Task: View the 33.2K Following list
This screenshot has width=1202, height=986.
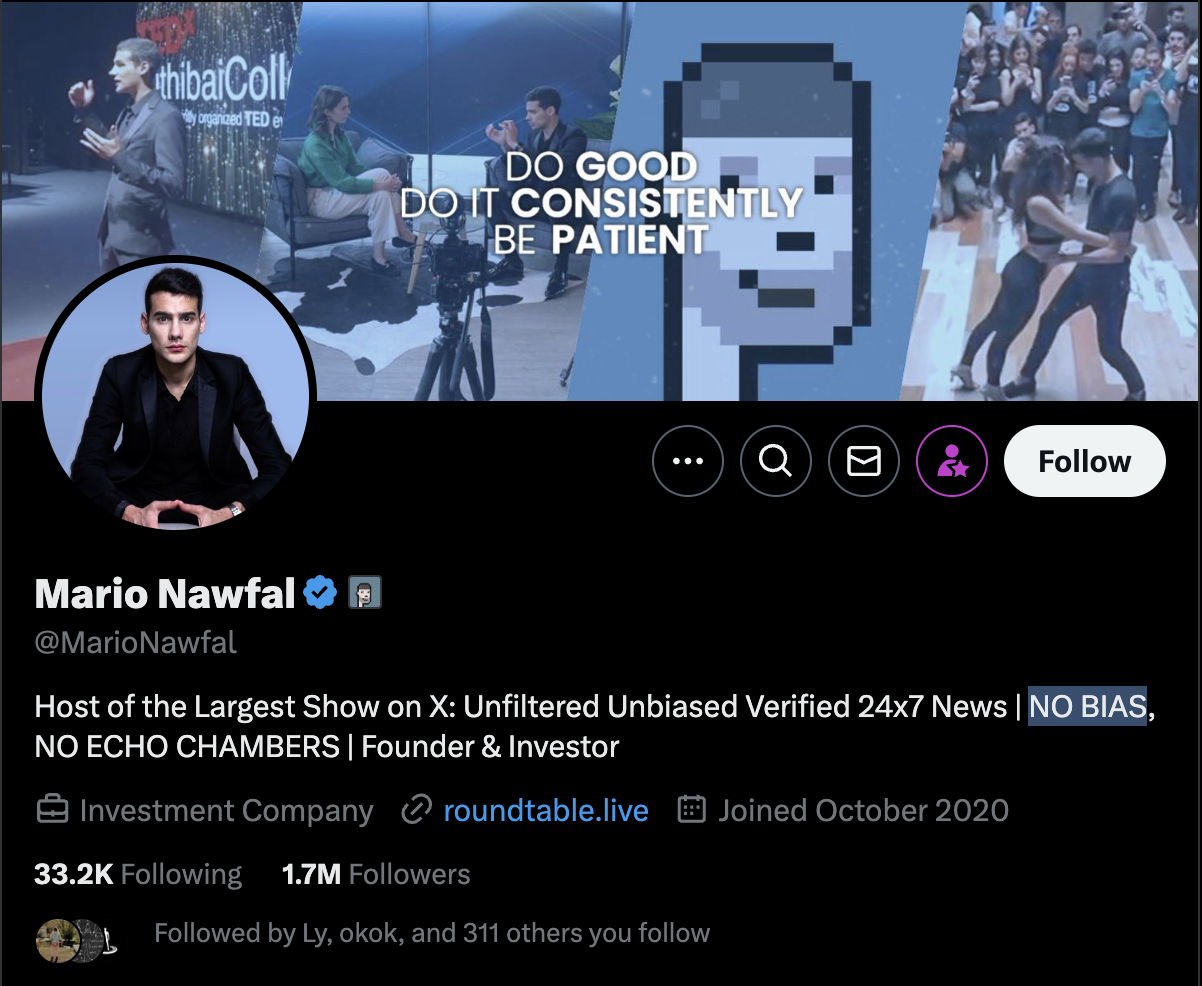Action: pos(138,875)
